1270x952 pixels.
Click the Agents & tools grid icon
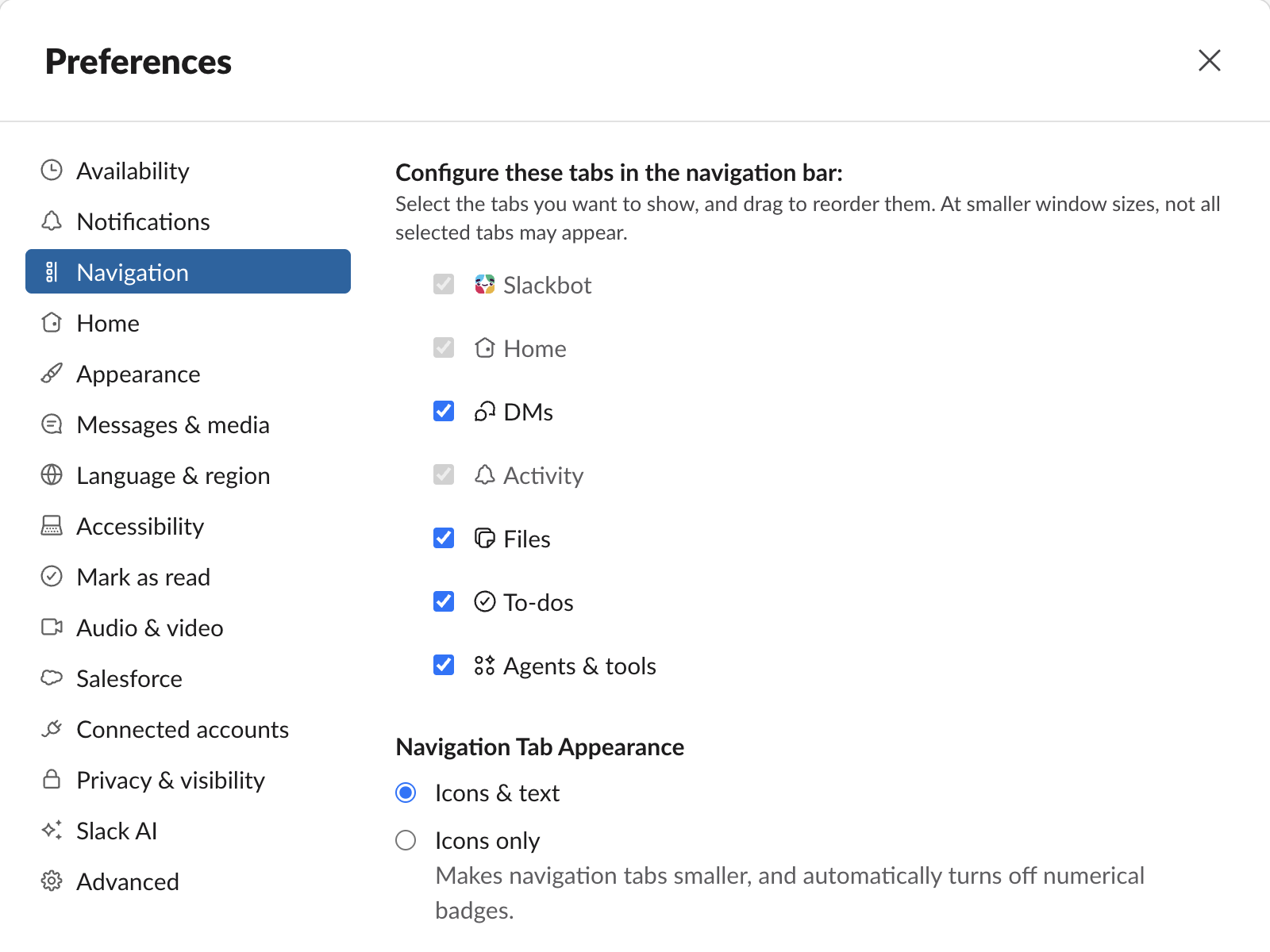(485, 666)
